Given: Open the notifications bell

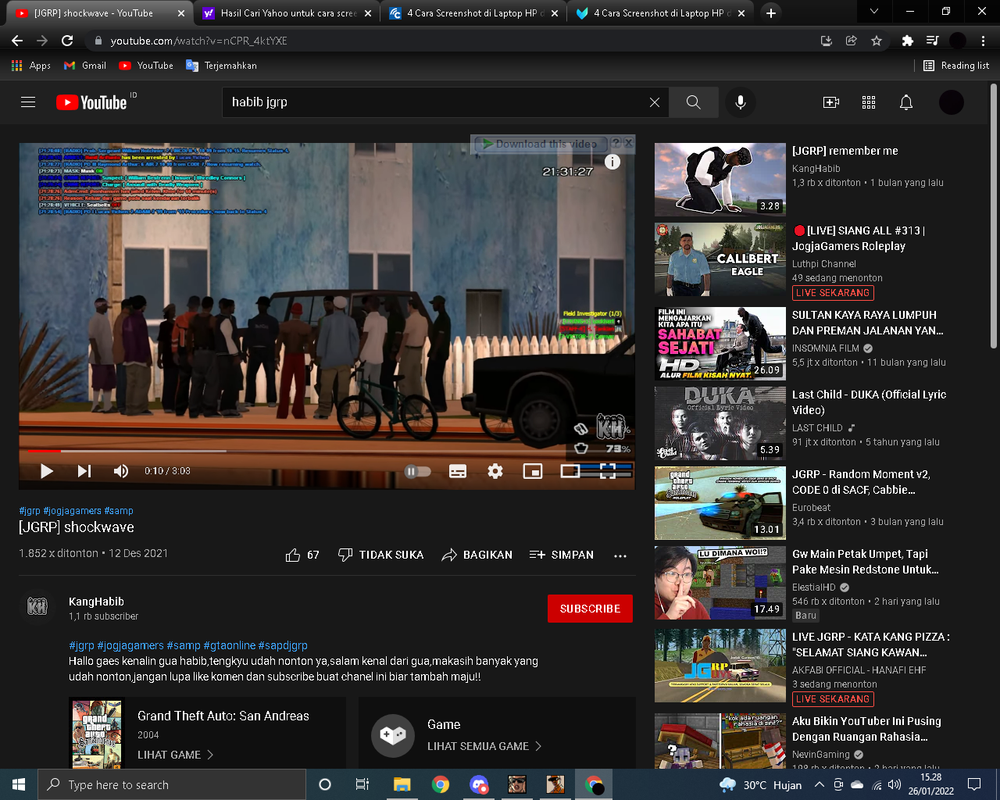Looking at the screenshot, I should (906, 102).
